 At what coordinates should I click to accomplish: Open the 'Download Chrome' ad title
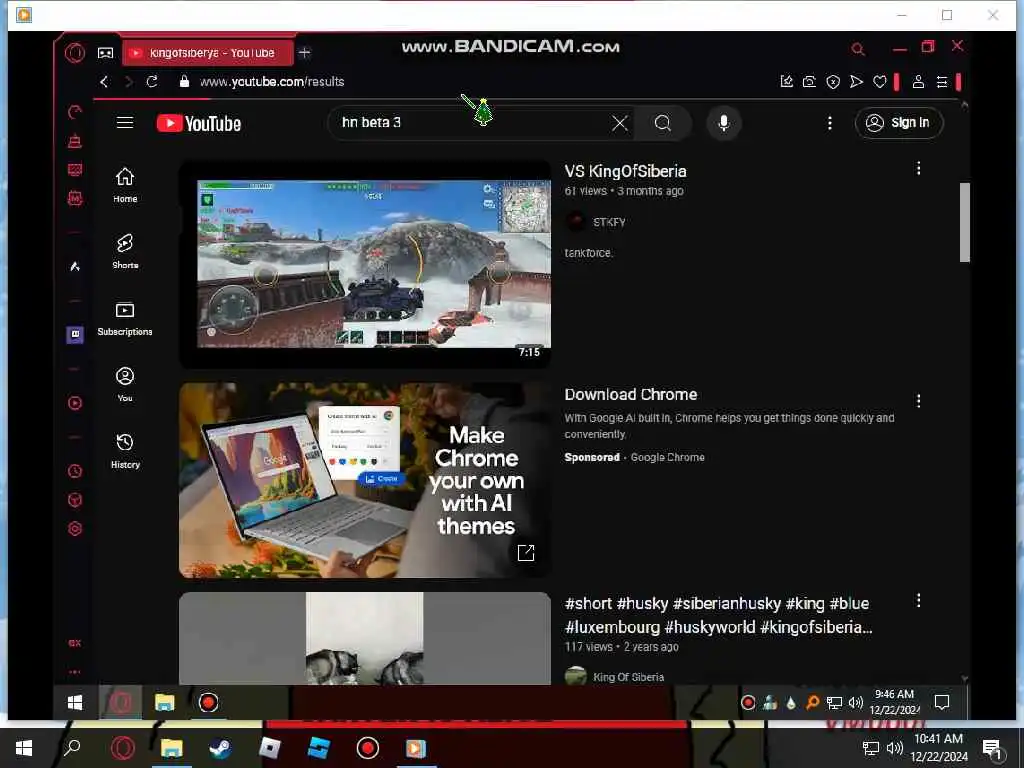click(631, 394)
